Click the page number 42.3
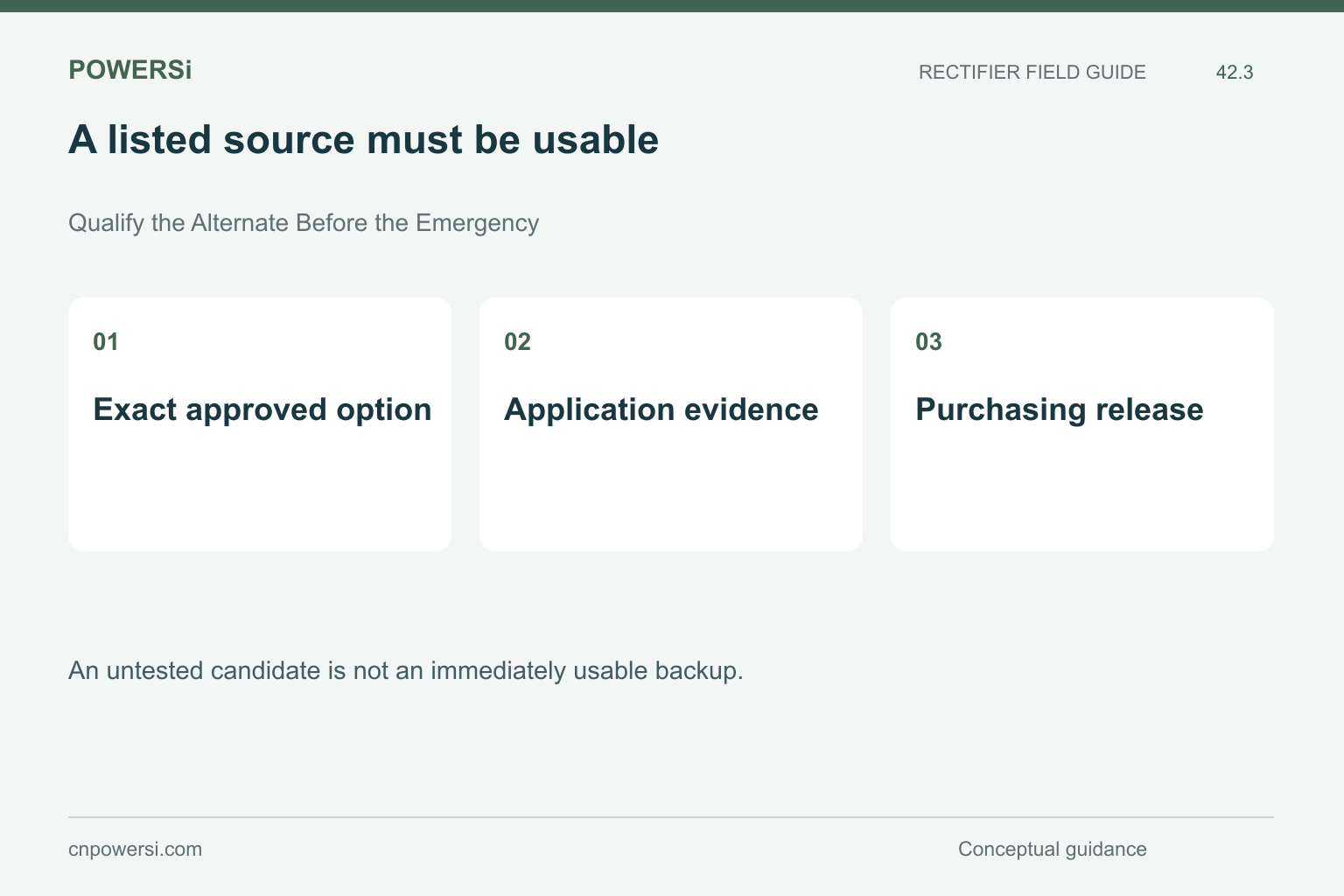 1235,73
